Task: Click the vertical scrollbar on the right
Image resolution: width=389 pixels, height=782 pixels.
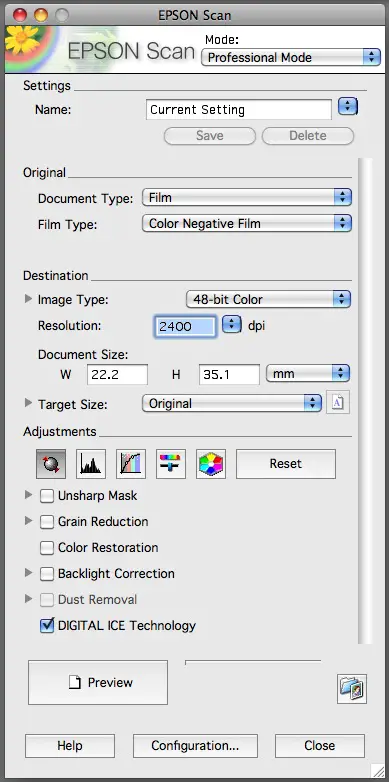Action: click(365, 401)
